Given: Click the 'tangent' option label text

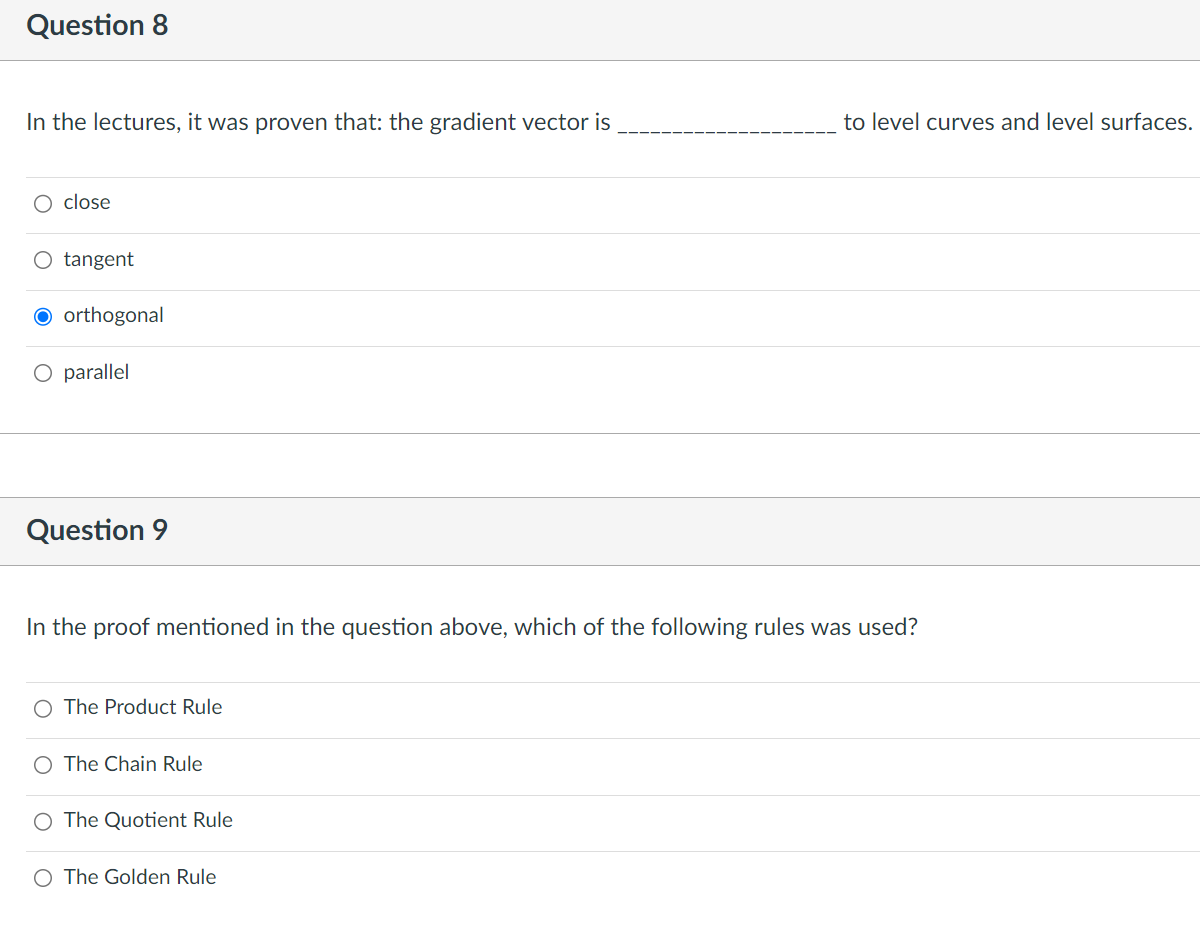Looking at the screenshot, I should click(x=98, y=259).
